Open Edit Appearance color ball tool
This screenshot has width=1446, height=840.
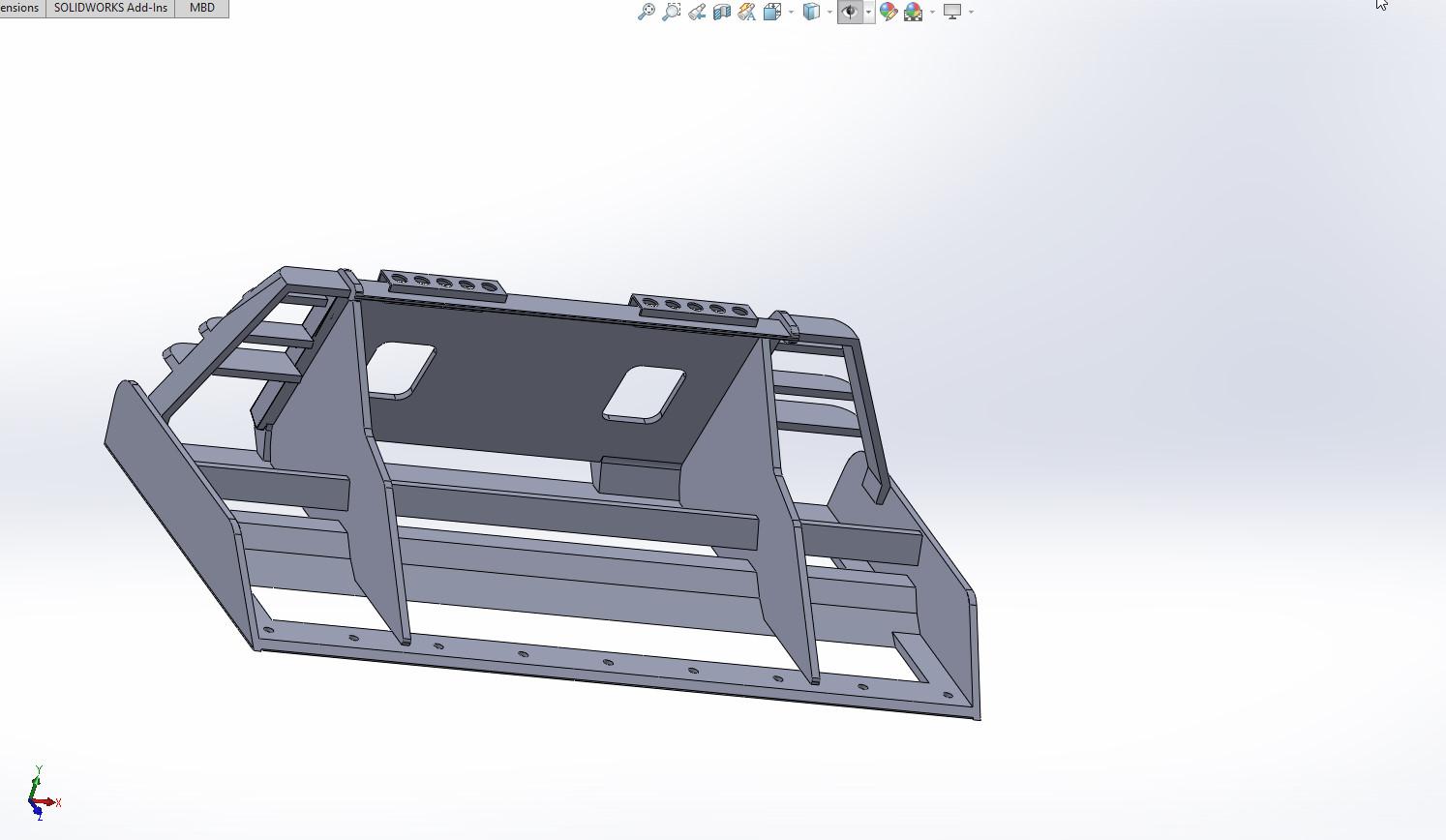888,12
